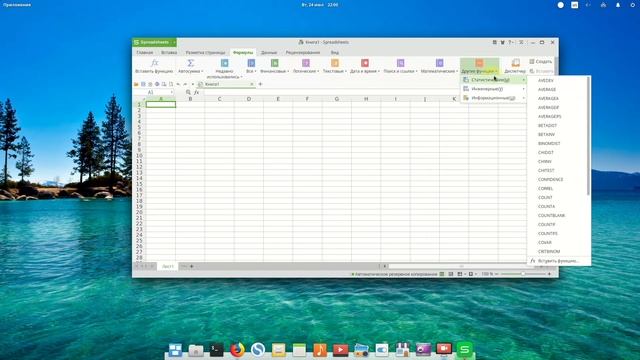The width and height of the screenshot is (640, 360).
Task: Click the AutoSum sigma icon
Action: click(x=190, y=63)
